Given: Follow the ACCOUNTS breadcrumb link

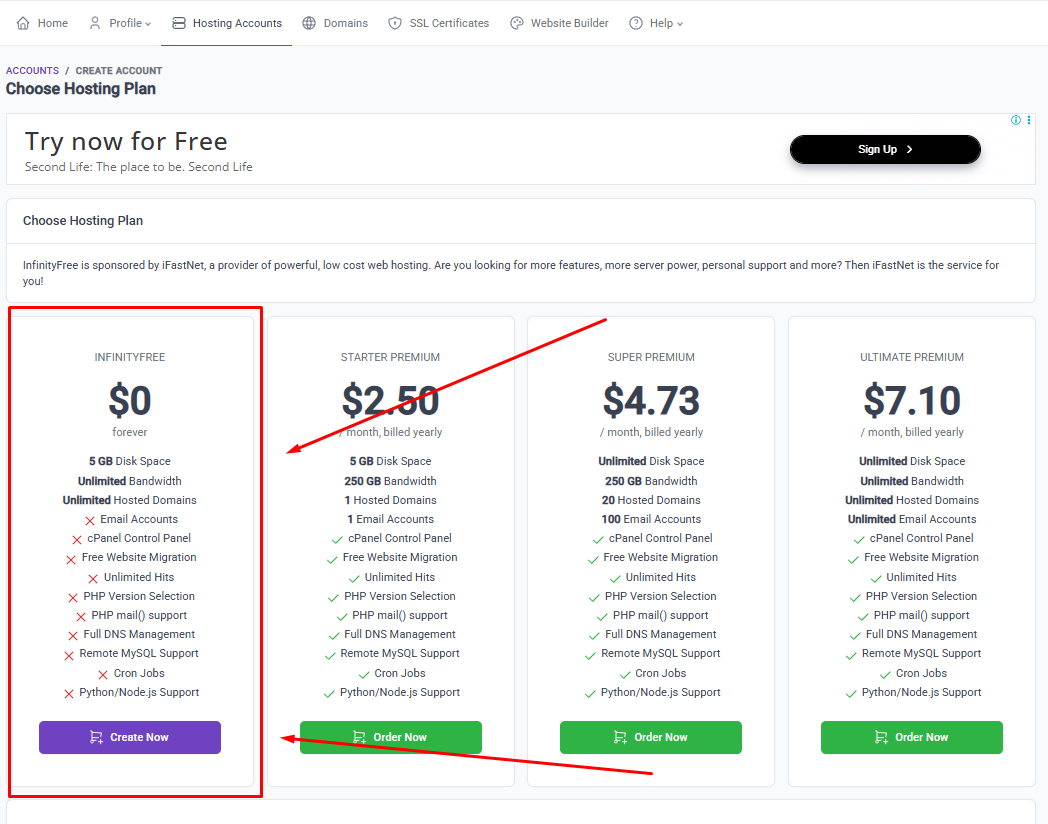Looking at the screenshot, I should coord(32,71).
